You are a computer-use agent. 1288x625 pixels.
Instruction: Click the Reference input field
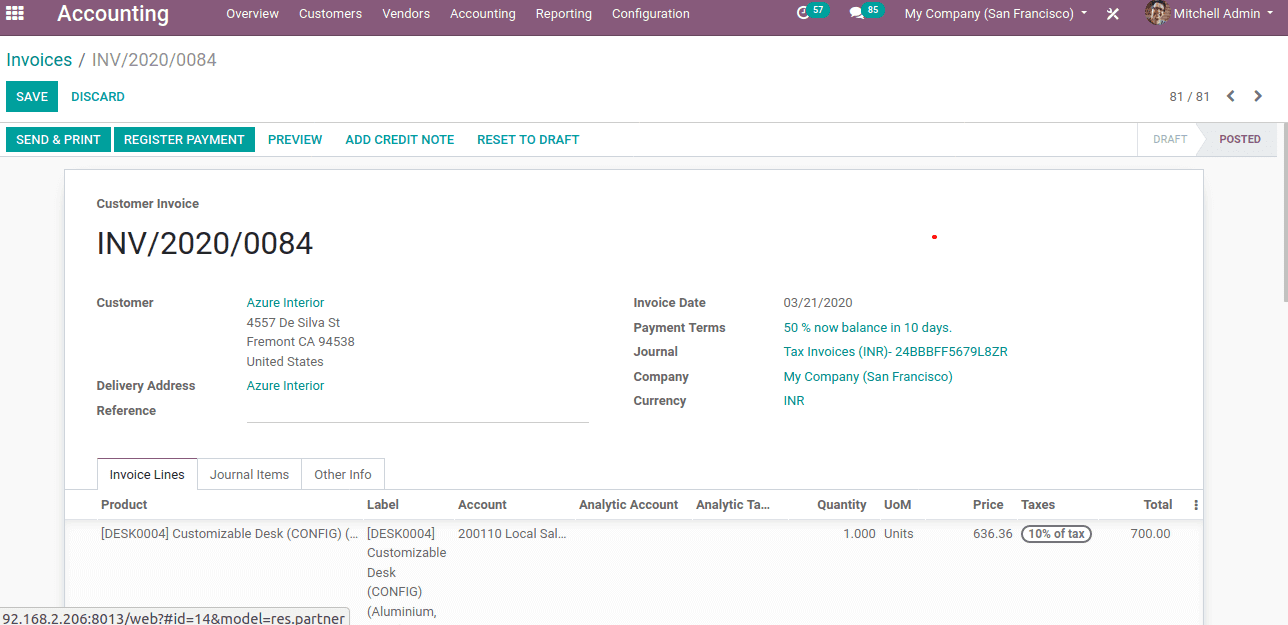pos(417,411)
